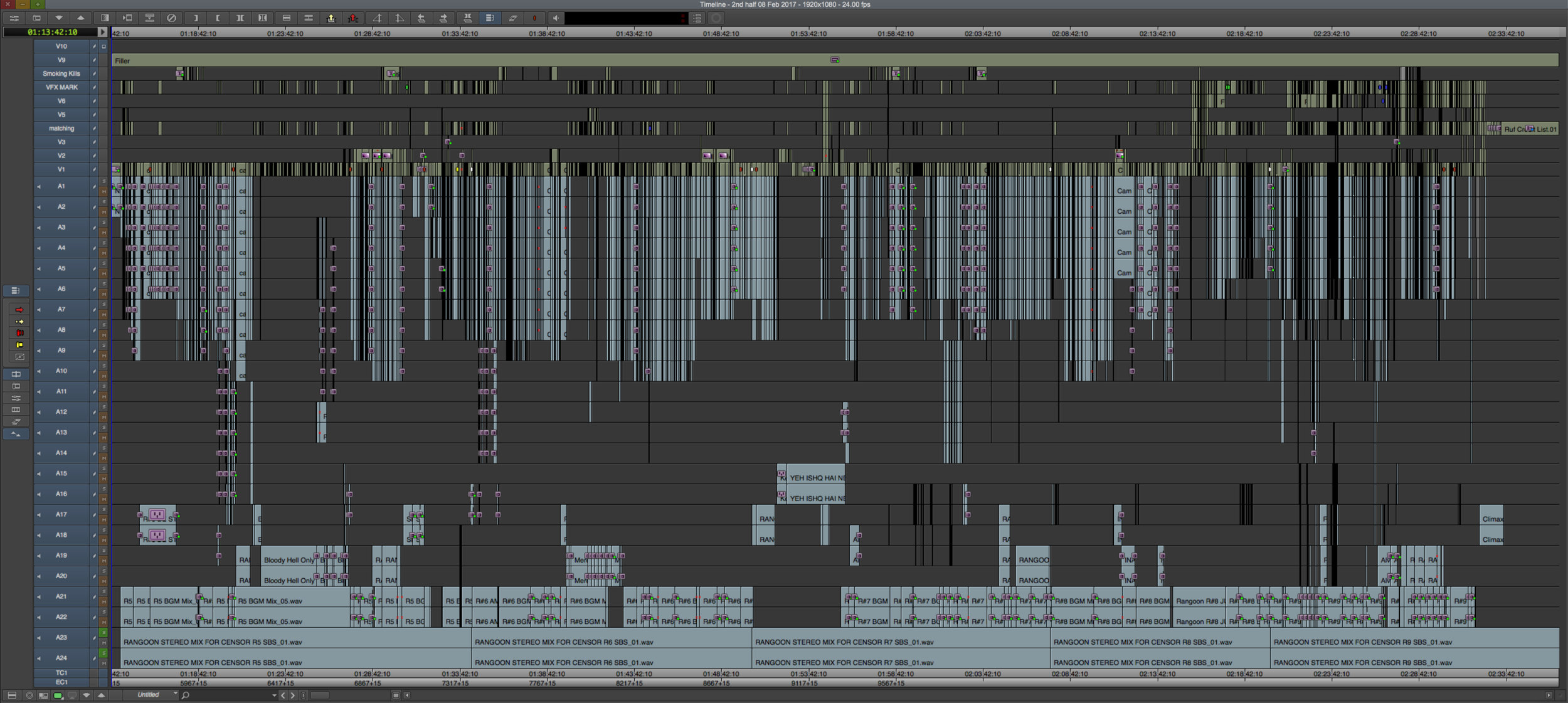Click the timeline zoom scale slider in bottom bar
The image size is (1568, 703).
320,695
